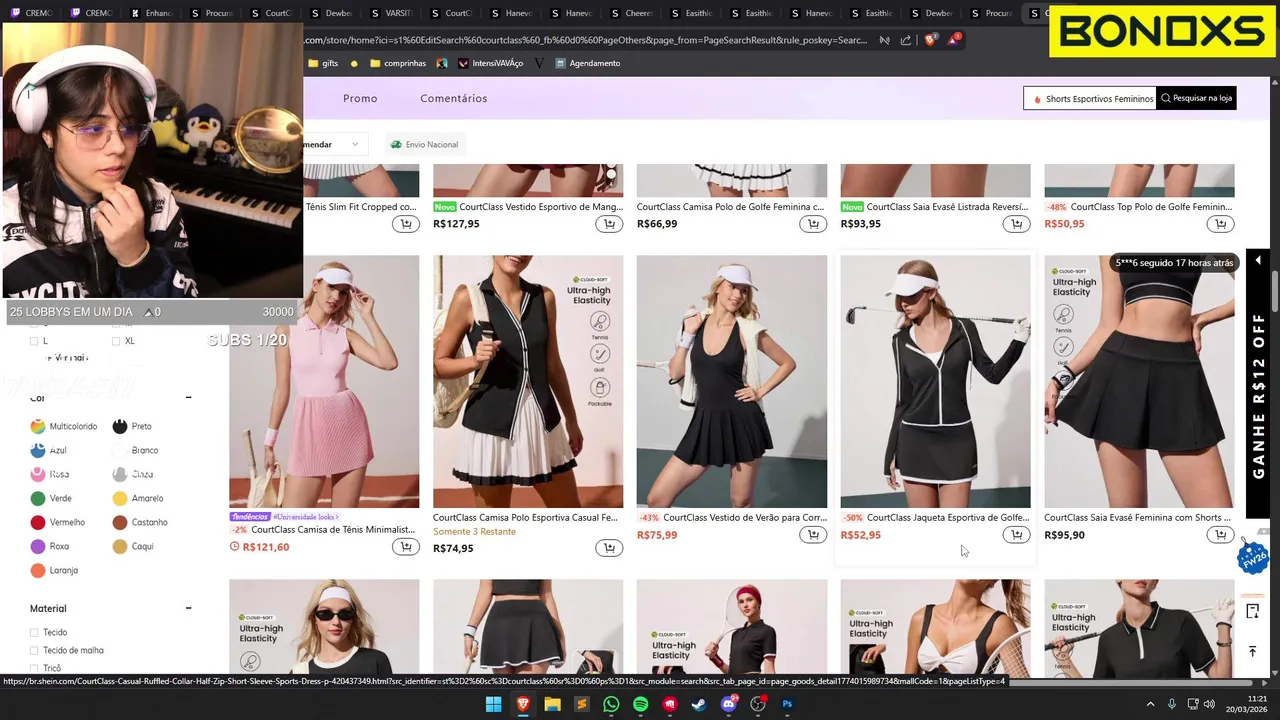
Task: Add the R$95,90 Saia Evasê to cart
Action: click(x=1221, y=535)
